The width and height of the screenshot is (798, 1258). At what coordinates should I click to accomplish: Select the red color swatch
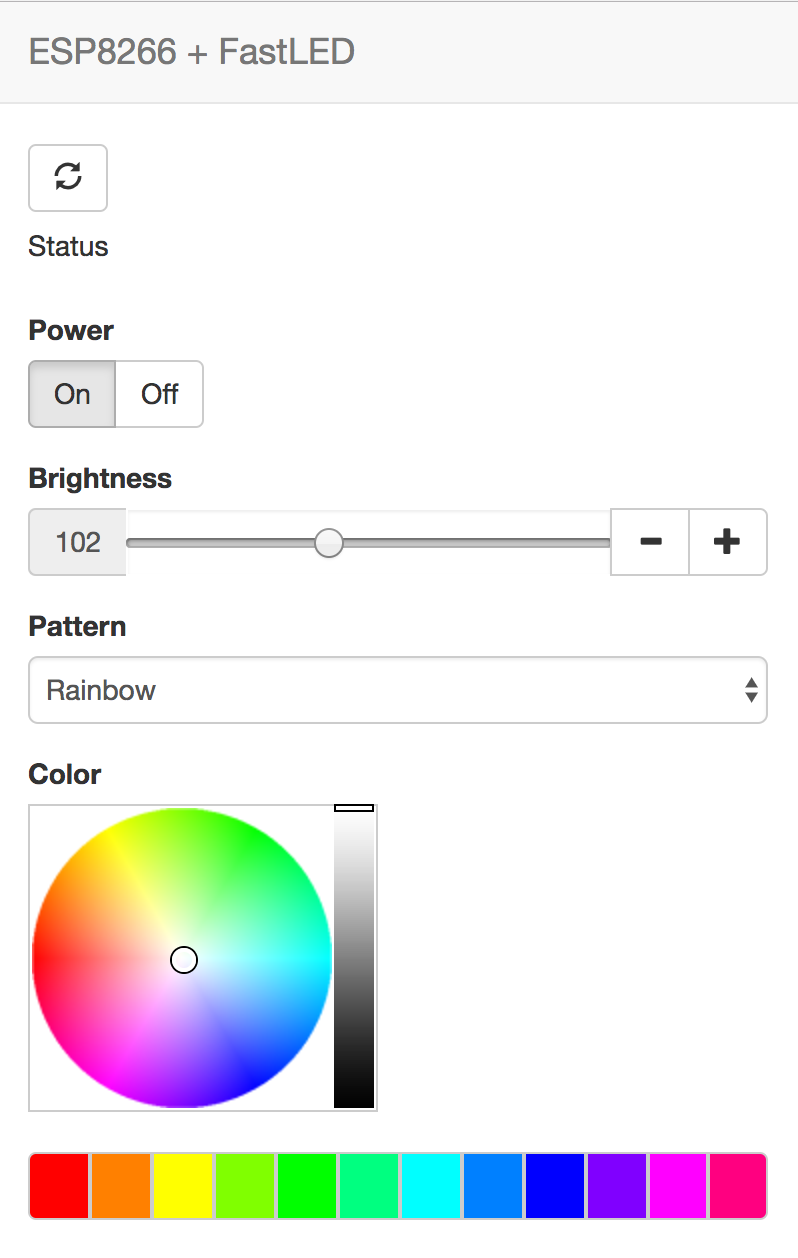(60, 1186)
